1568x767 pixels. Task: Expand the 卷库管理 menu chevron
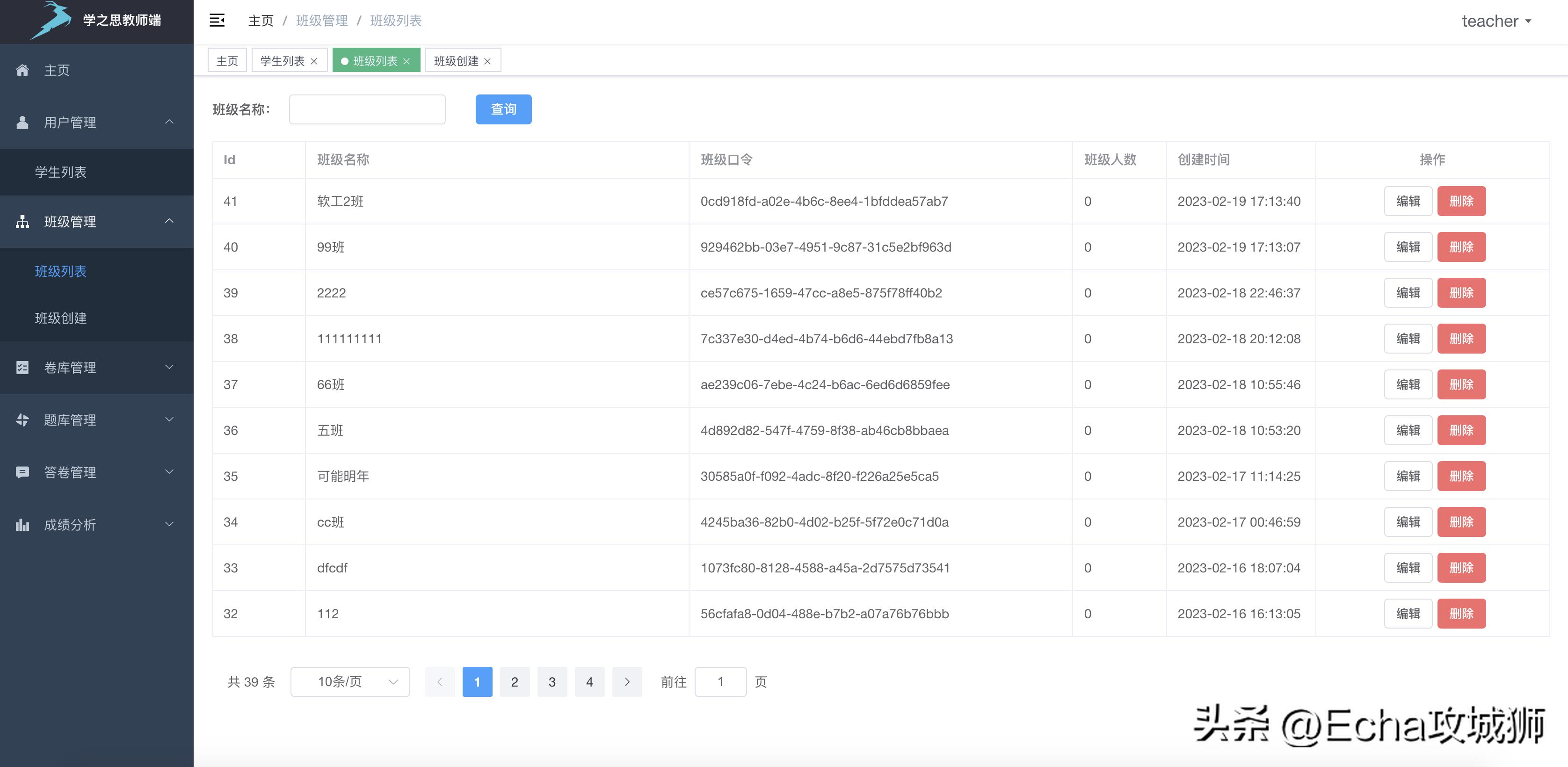click(170, 367)
